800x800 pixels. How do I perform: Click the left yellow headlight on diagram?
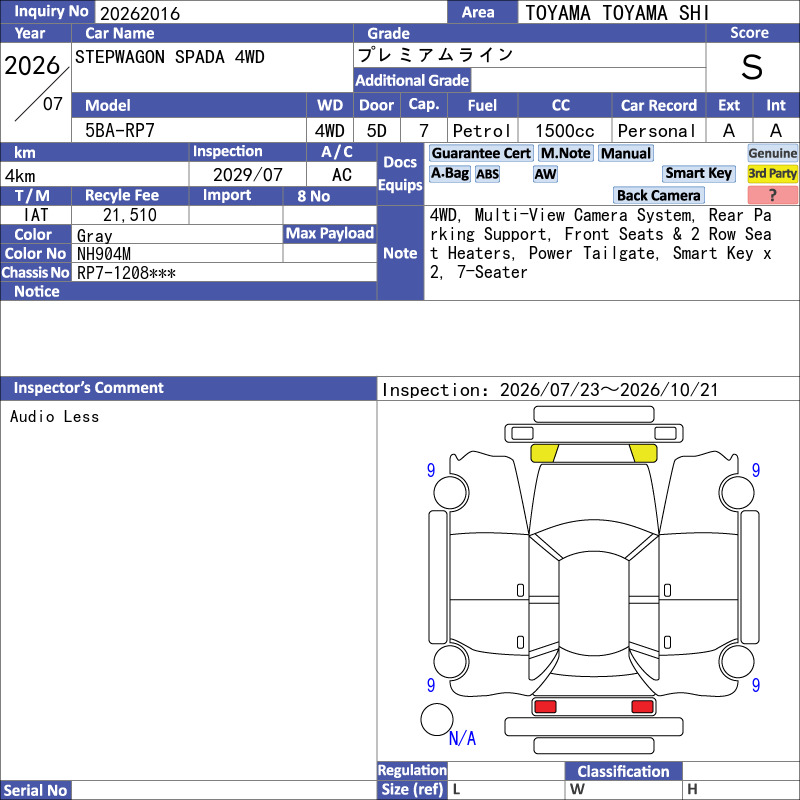click(x=544, y=453)
